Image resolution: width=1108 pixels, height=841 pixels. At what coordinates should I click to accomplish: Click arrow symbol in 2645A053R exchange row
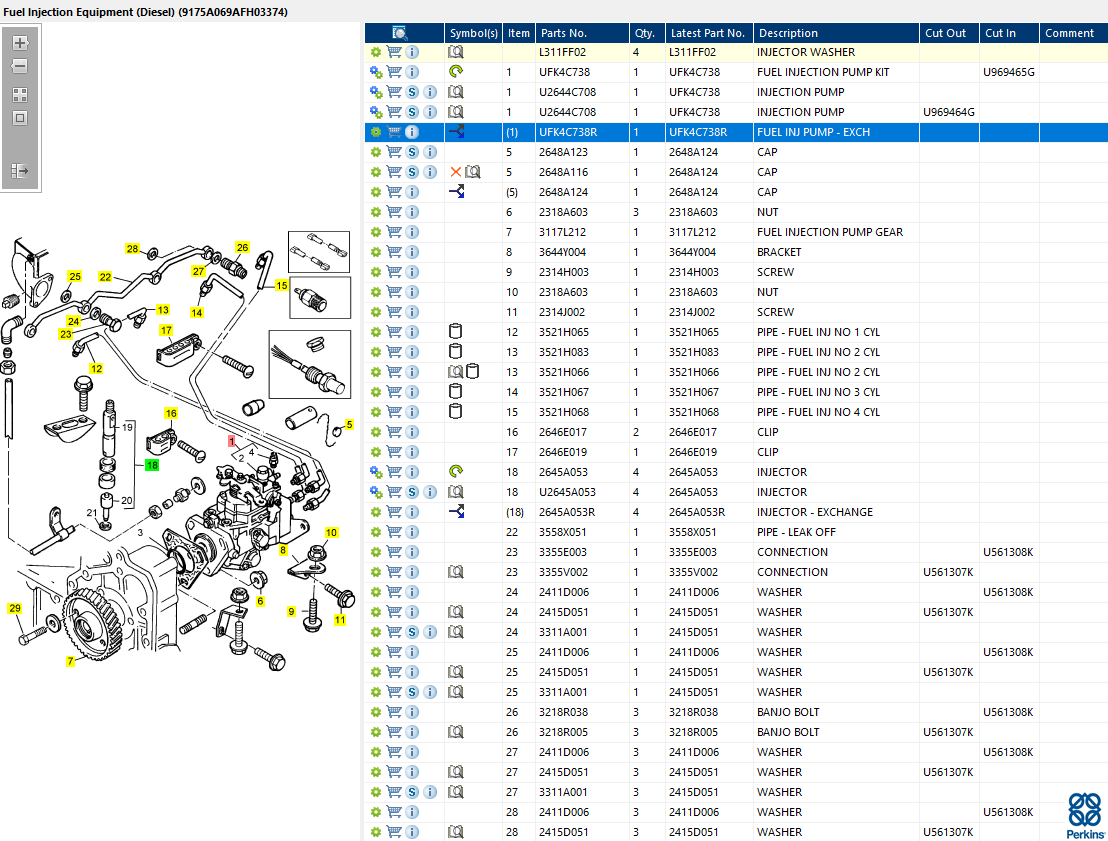(456, 512)
